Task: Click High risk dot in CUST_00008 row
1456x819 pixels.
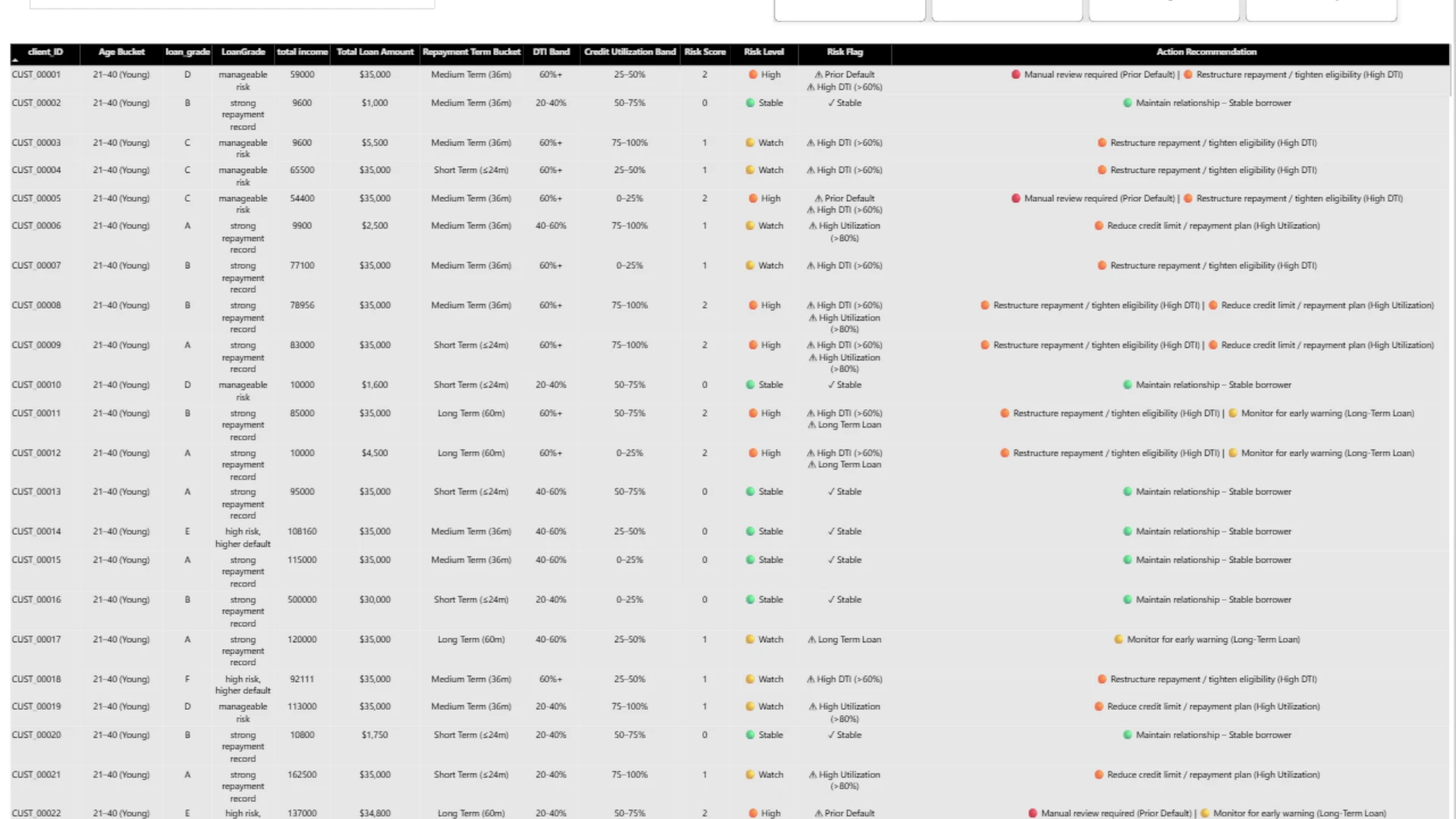Action: click(753, 306)
